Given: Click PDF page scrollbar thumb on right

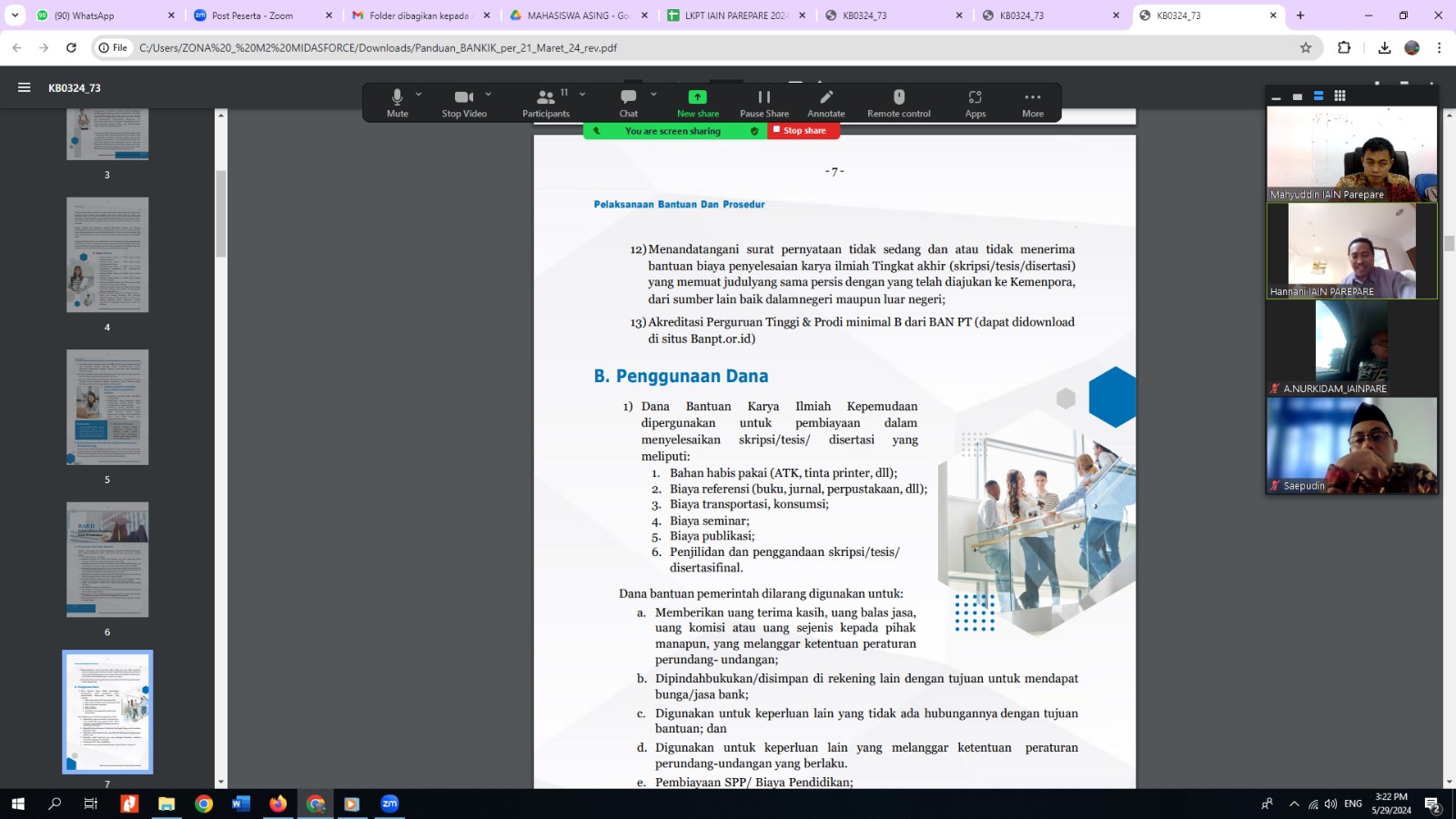Looking at the screenshot, I should coord(1450,243).
